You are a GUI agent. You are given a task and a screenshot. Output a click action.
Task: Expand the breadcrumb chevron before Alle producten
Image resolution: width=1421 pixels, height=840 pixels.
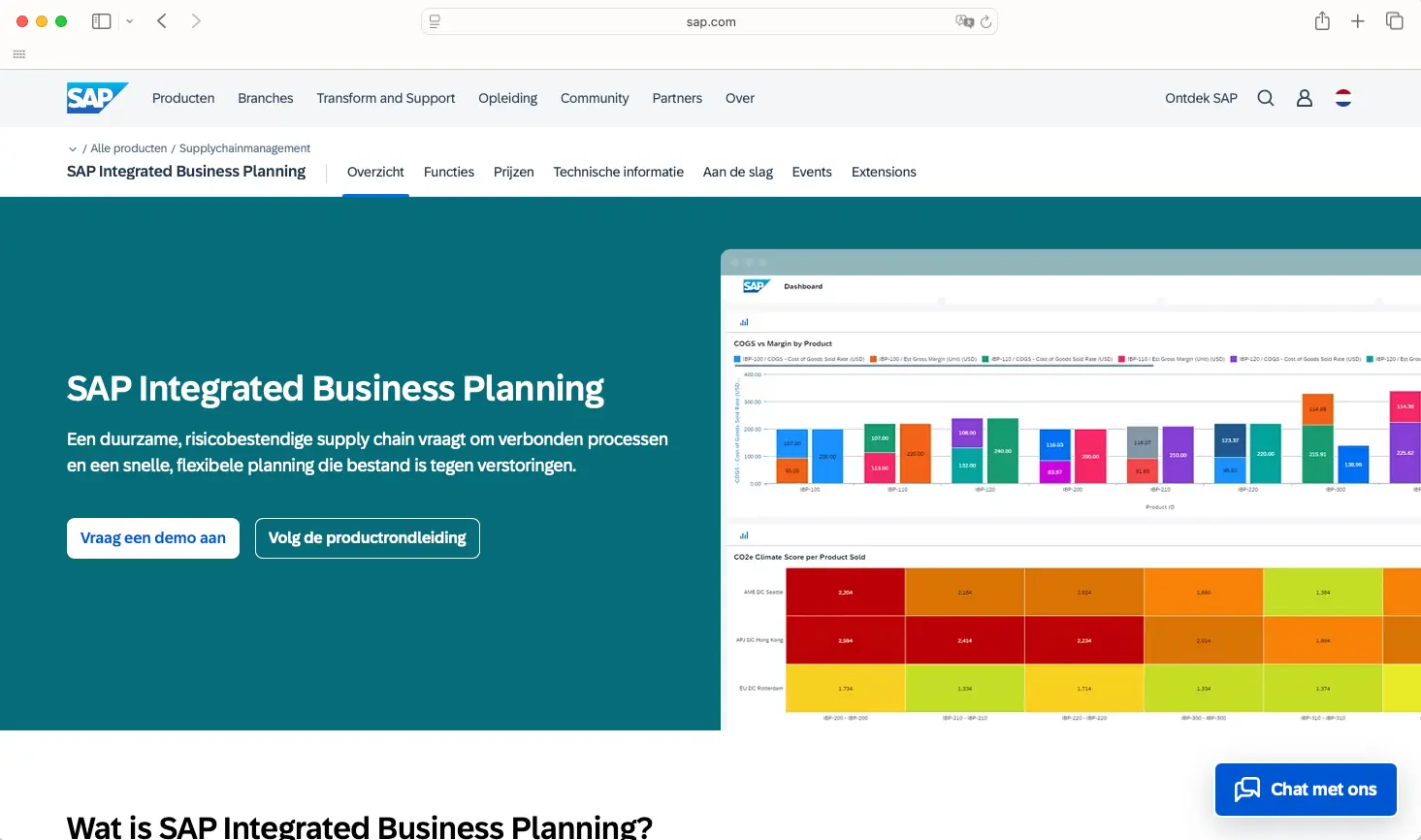73,149
